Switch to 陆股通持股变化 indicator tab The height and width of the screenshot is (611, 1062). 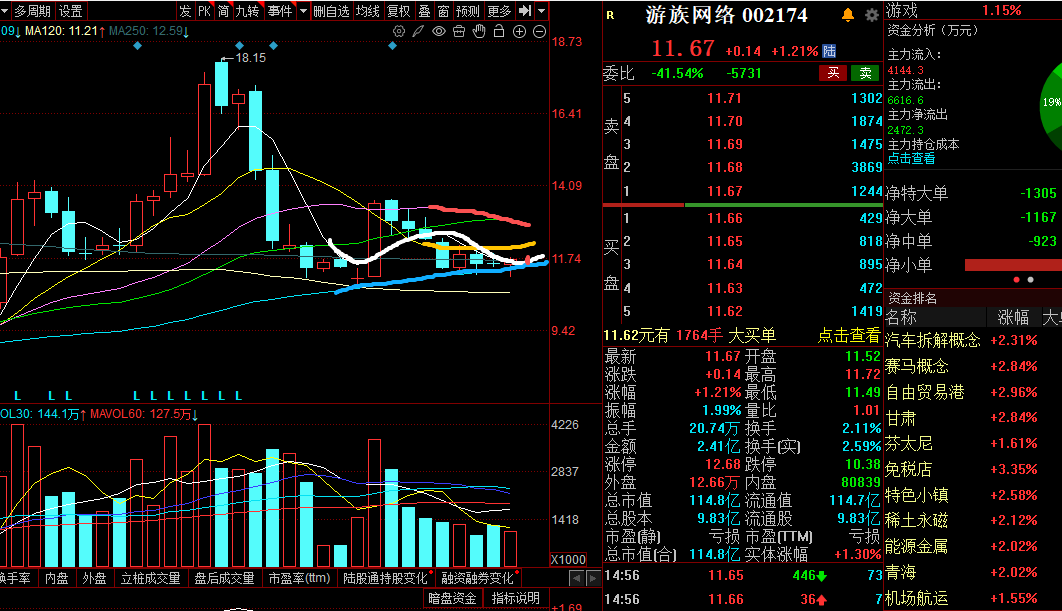pyautogui.click(x=385, y=578)
